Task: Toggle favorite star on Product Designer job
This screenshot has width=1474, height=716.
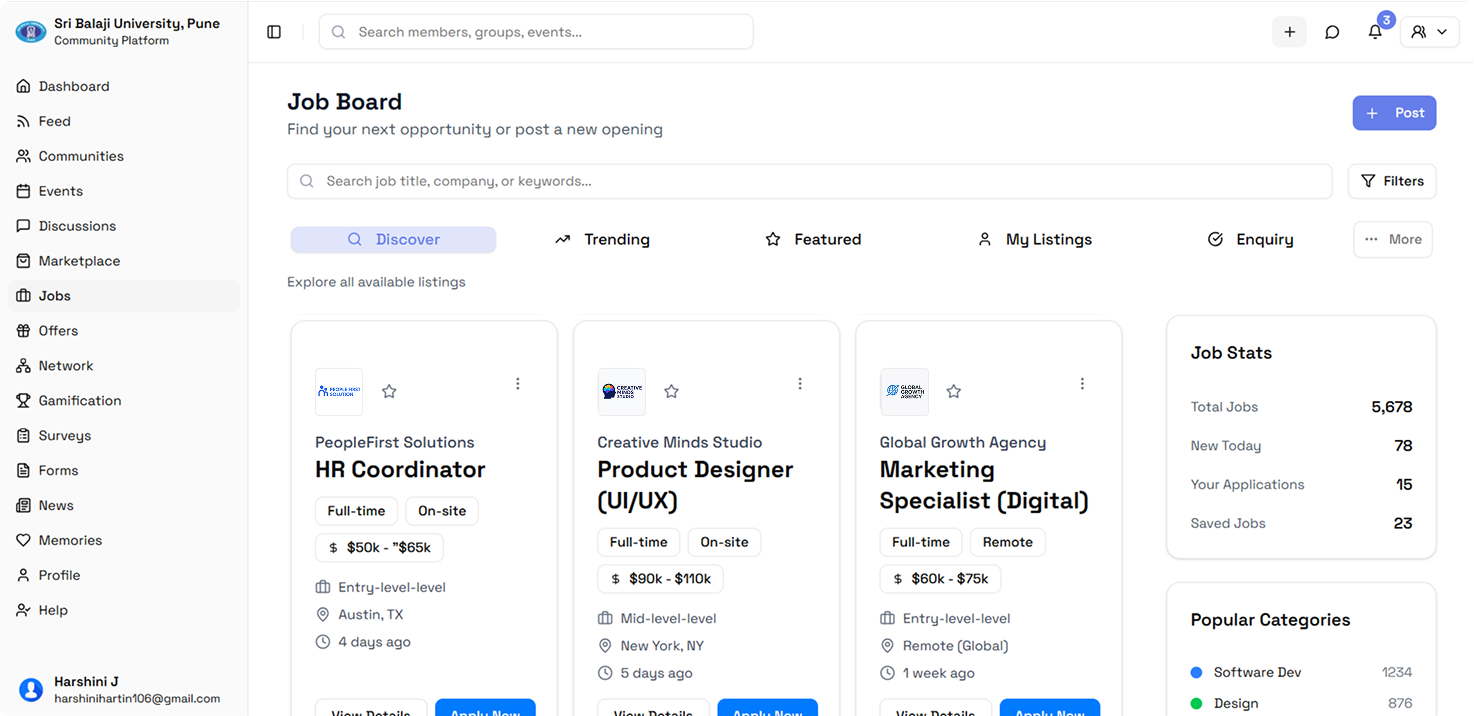Action: [672, 392]
